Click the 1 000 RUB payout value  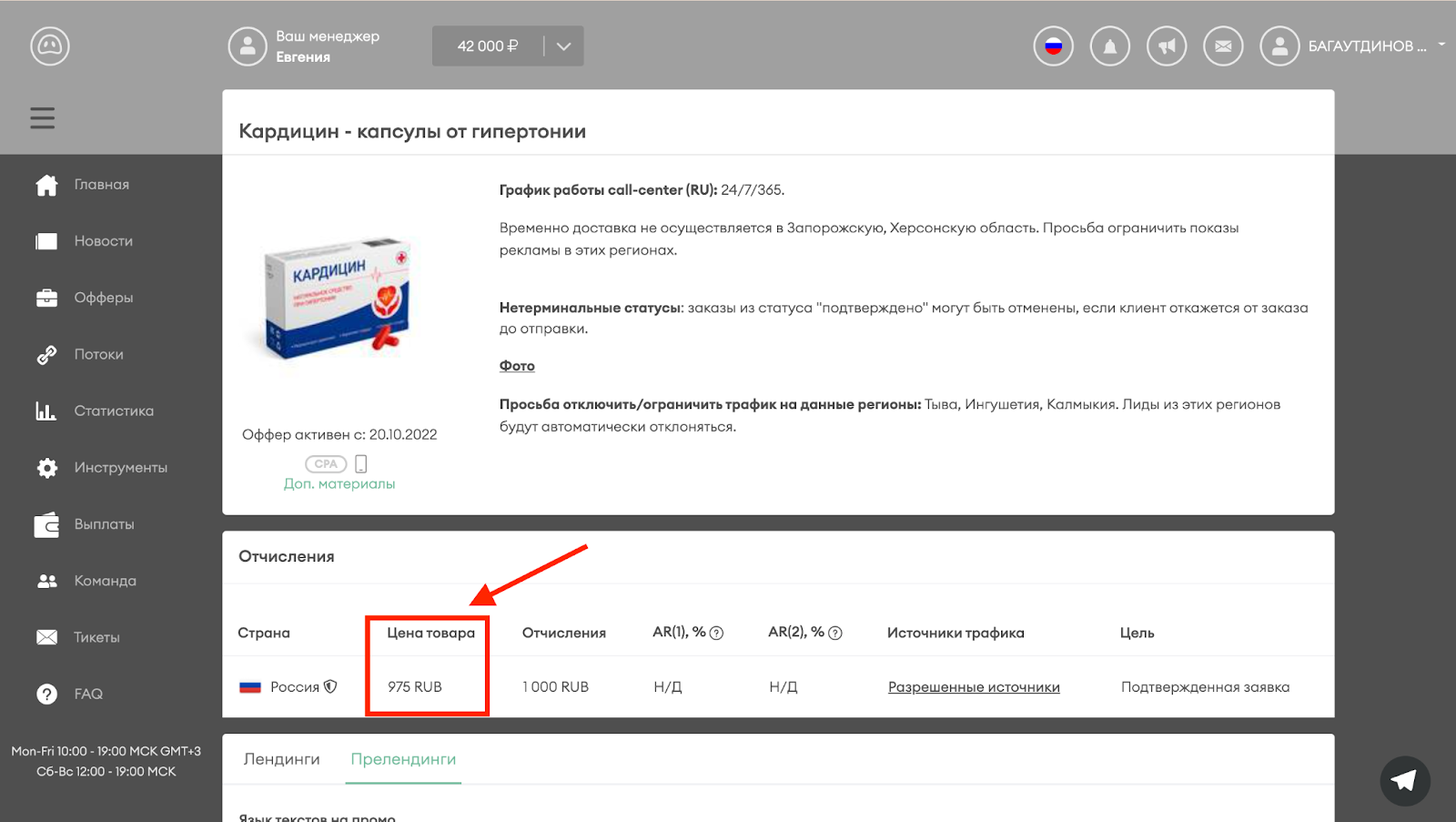[x=555, y=687]
